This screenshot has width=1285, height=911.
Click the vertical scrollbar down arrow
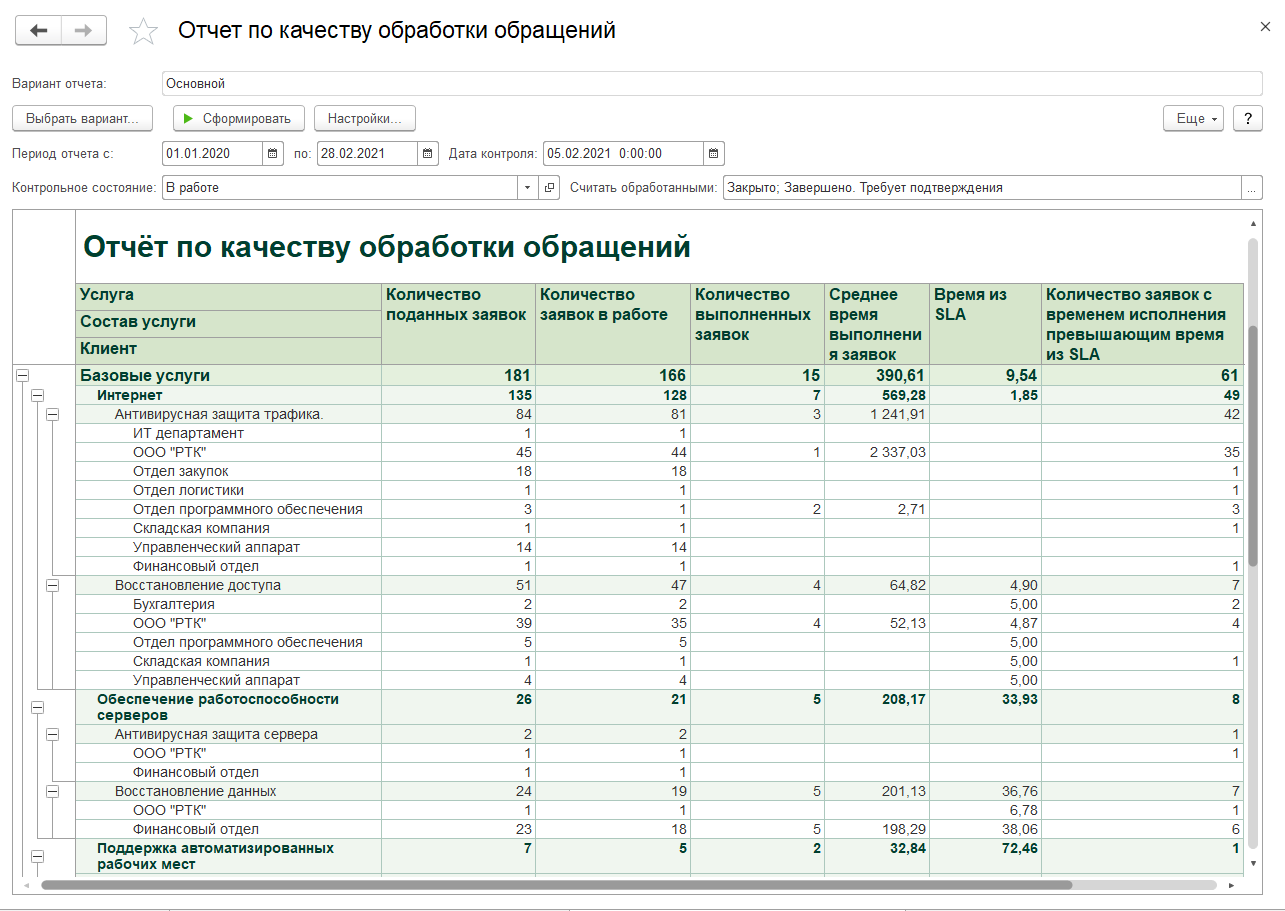1253,862
